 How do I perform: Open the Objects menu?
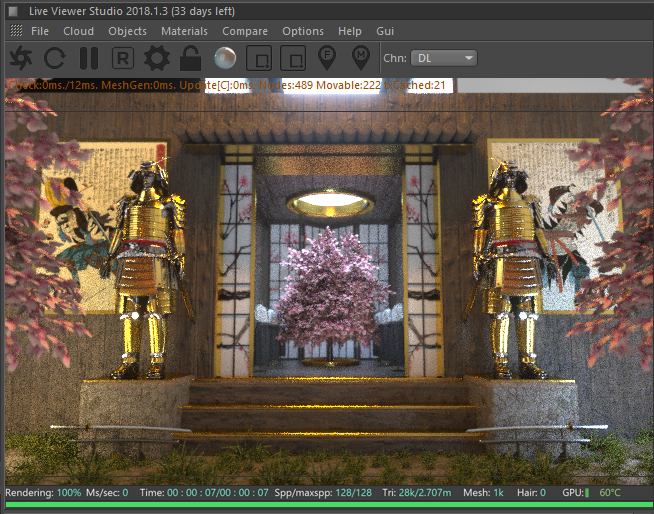coord(127,31)
